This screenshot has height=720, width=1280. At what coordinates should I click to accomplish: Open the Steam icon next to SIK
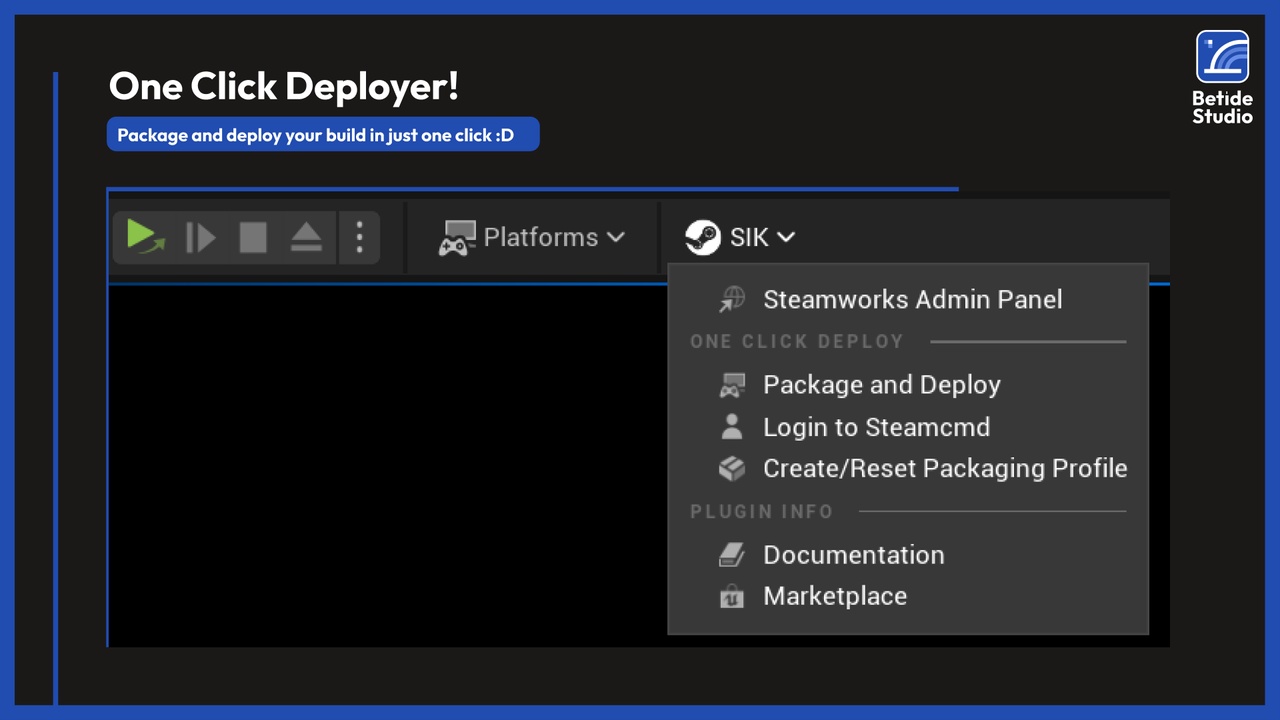pyautogui.click(x=704, y=237)
